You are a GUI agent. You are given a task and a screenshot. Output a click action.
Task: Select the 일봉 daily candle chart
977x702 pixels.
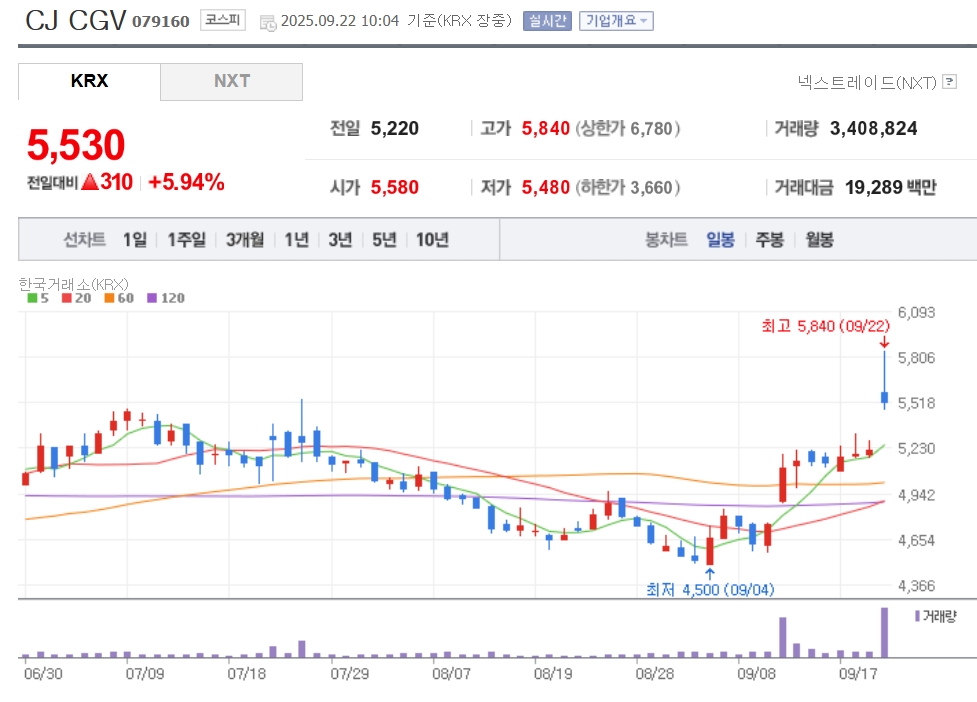[x=720, y=240]
